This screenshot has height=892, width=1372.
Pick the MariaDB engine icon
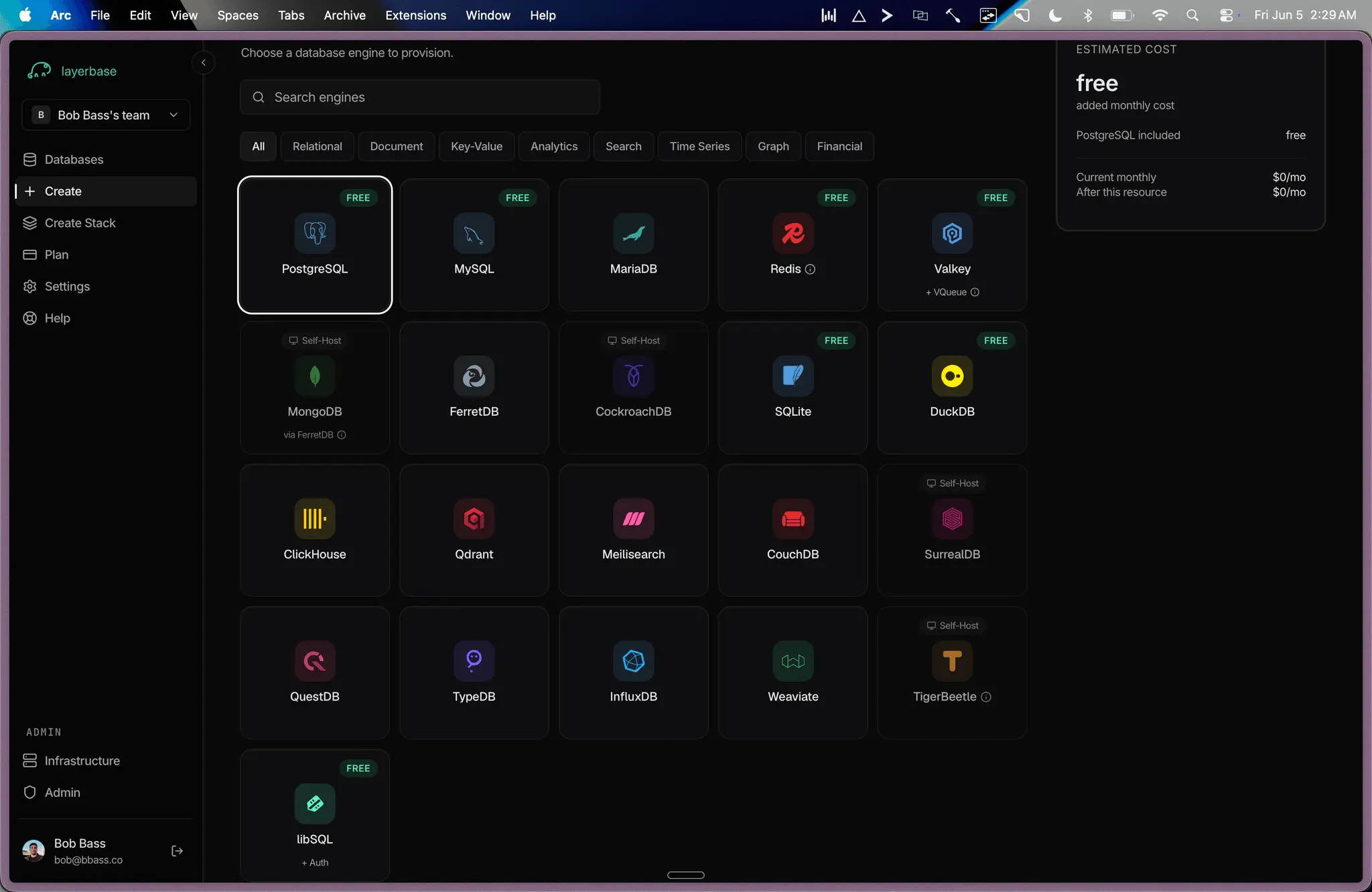coord(634,233)
